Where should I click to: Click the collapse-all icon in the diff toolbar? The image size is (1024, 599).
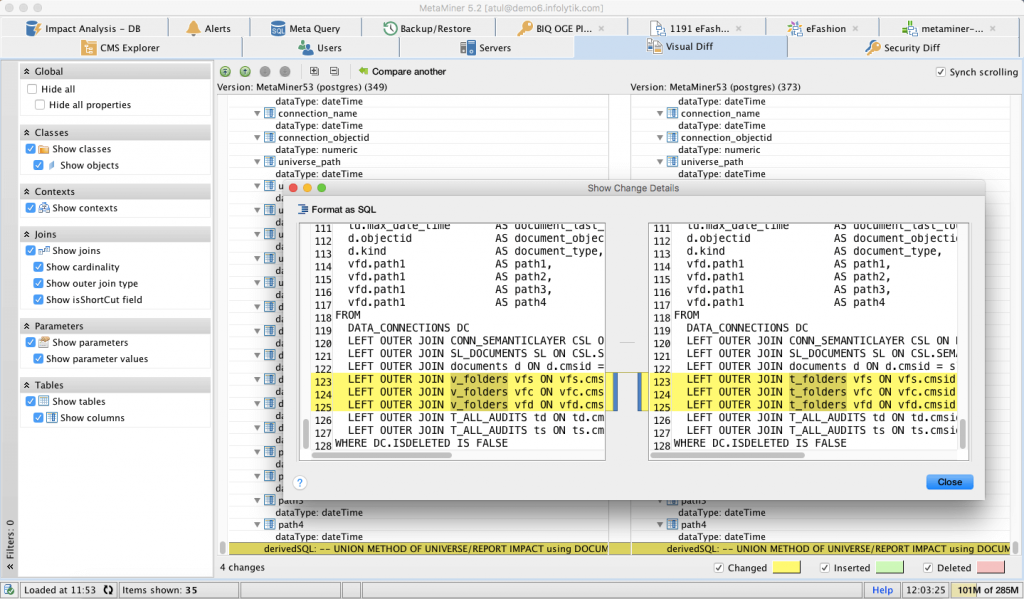[x=333, y=71]
